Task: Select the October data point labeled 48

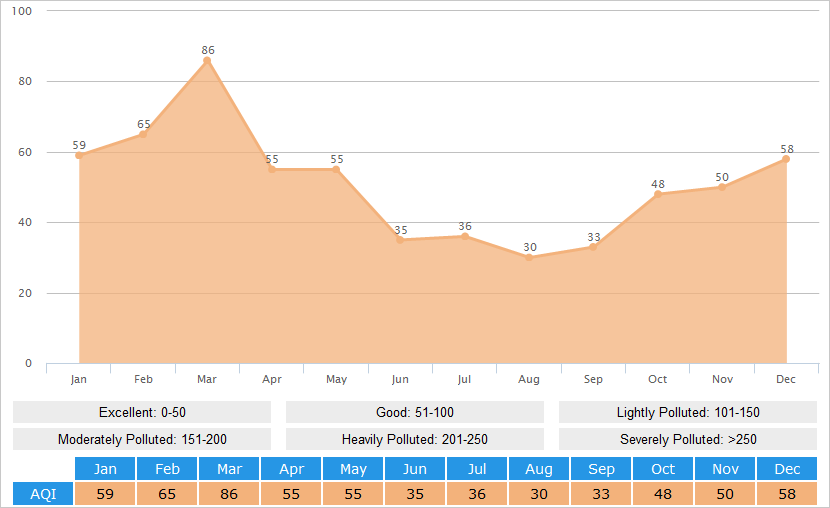Action: click(657, 194)
